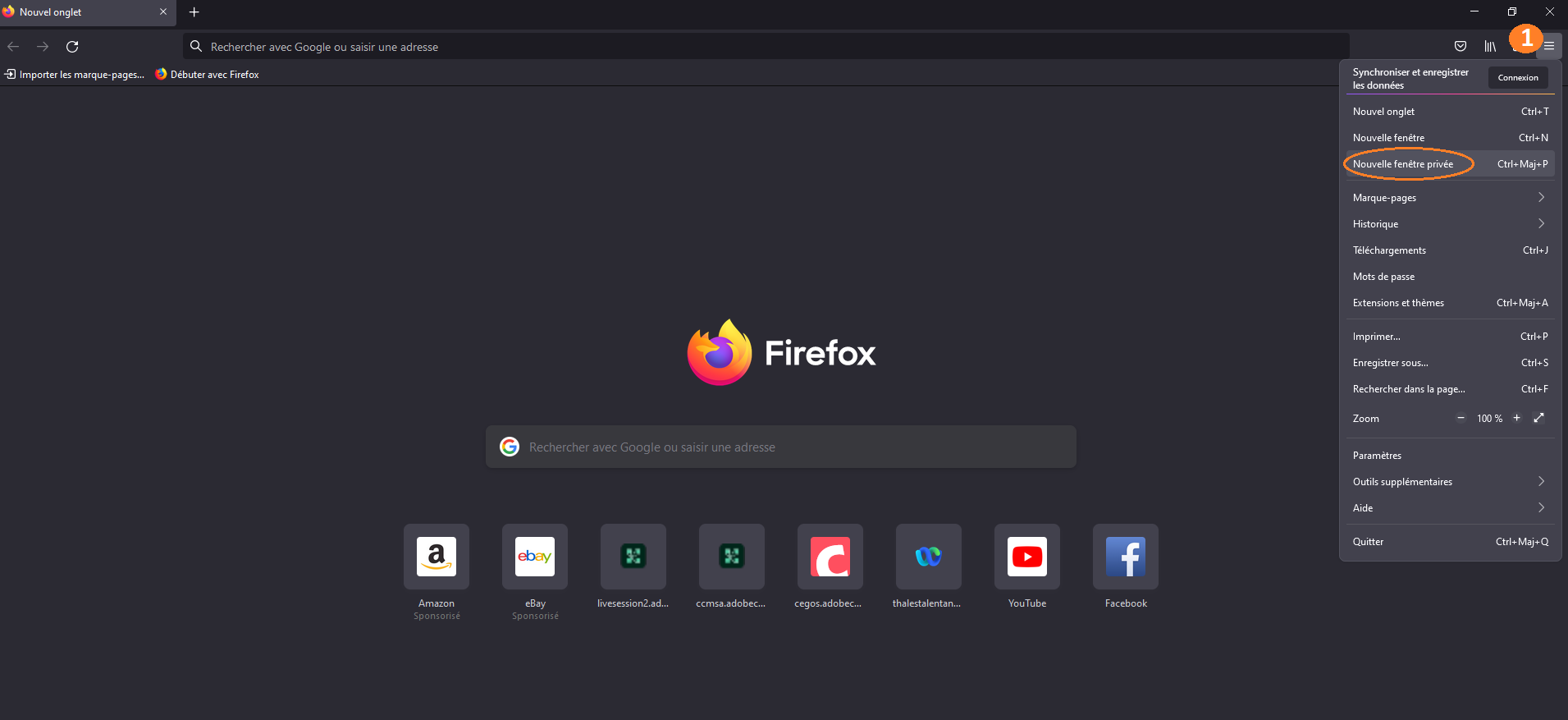Expand the Outils supplémentaires submenu
1568x720 pixels.
(1450, 482)
